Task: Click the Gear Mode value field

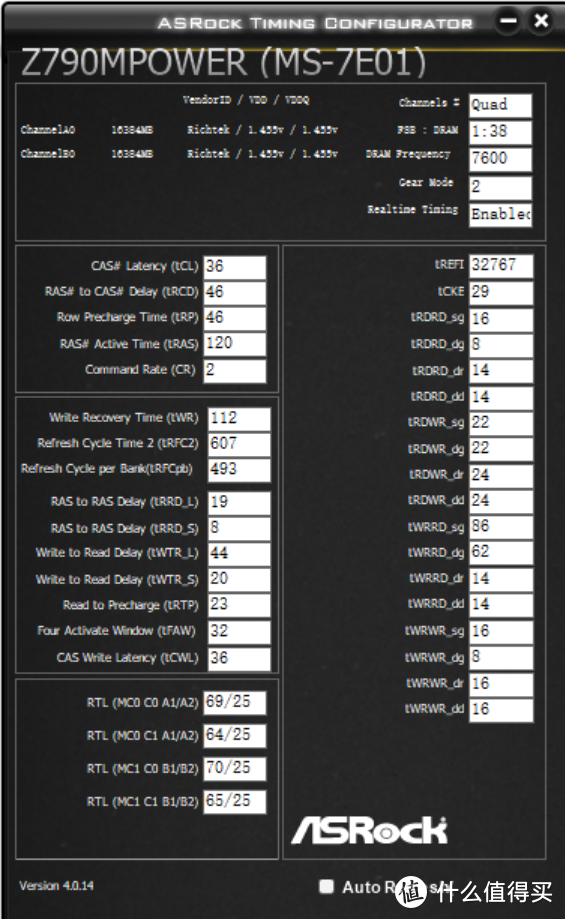Action: coord(501,188)
